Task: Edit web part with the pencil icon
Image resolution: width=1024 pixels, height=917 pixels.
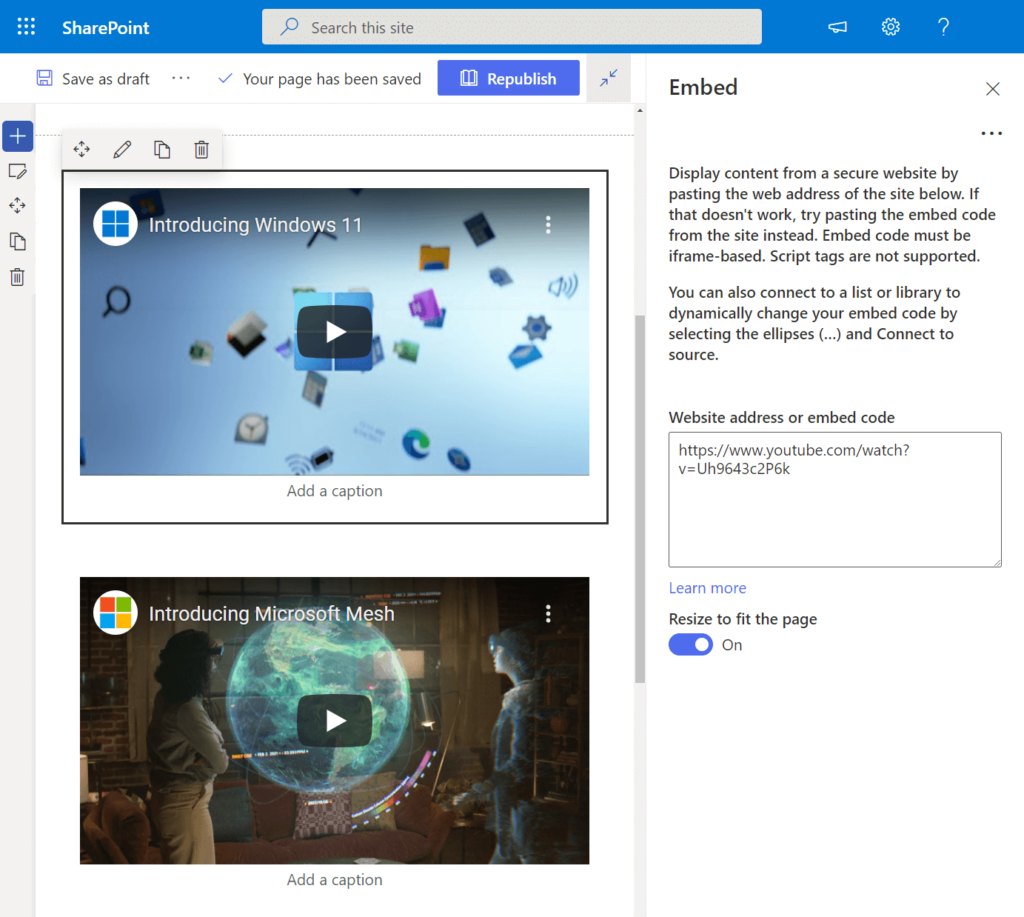Action: tap(122, 150)
